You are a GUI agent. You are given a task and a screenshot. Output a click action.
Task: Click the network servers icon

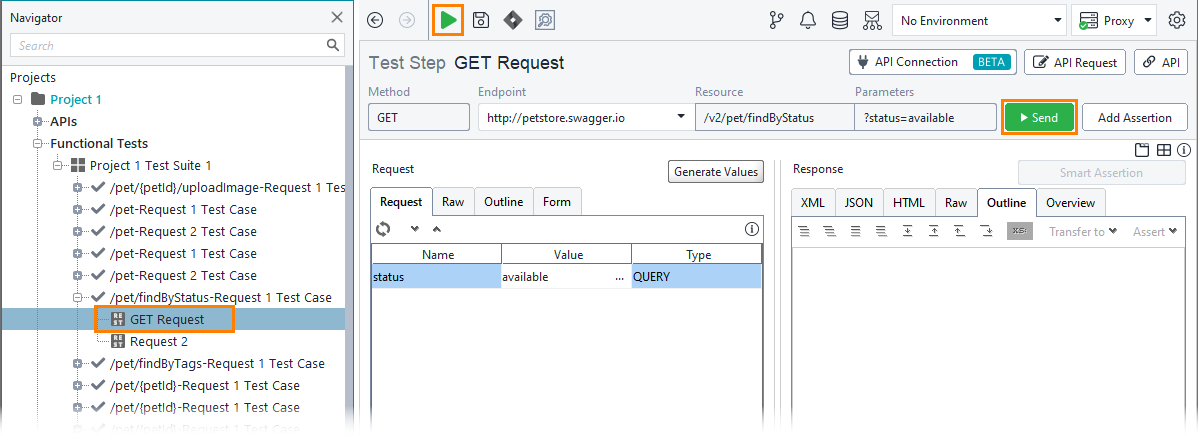point(872,21)
